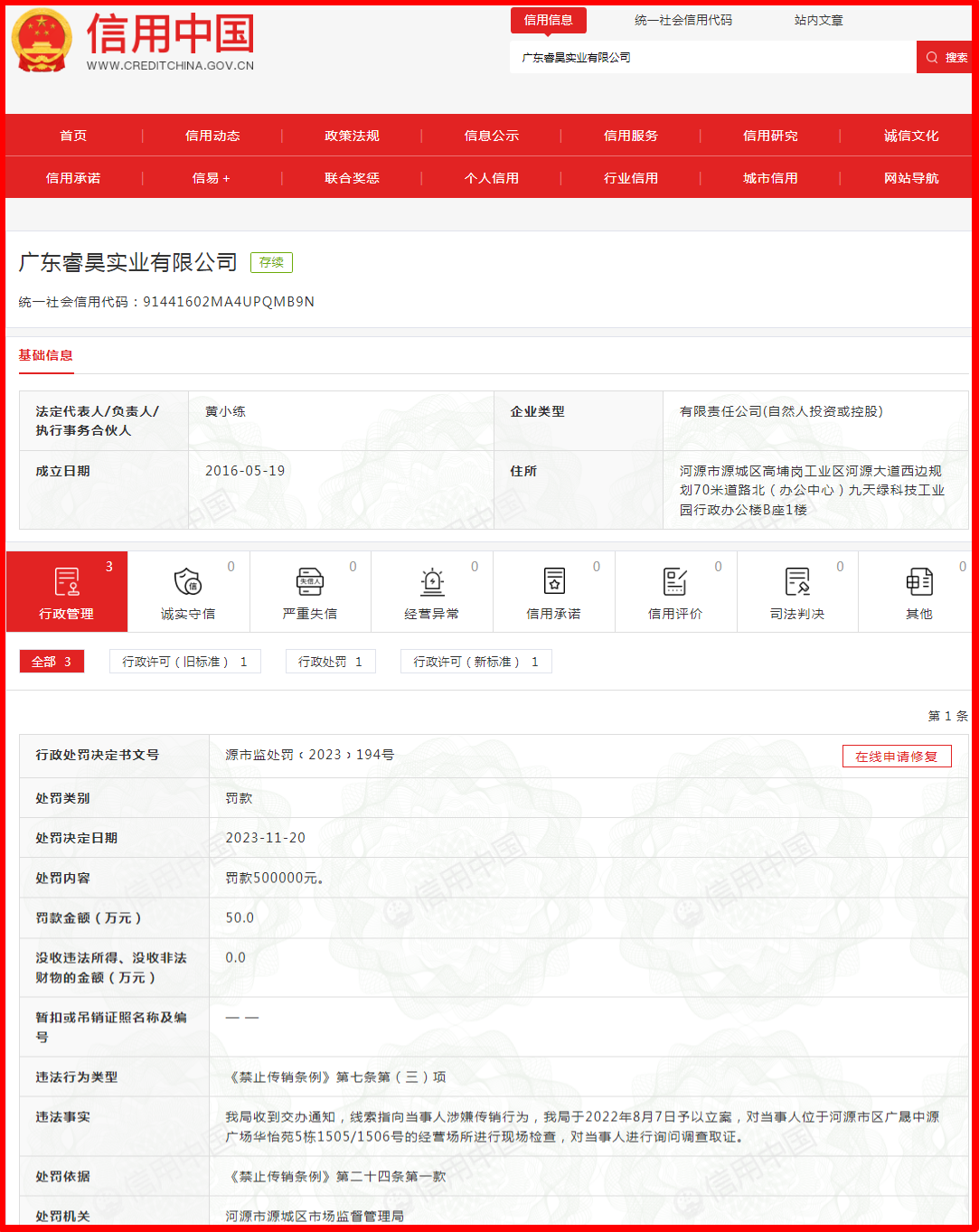Click the enterprise type 有限责任公司 value
The height and width of the screenshot is (1232, 979).
(x=781, y=411)
